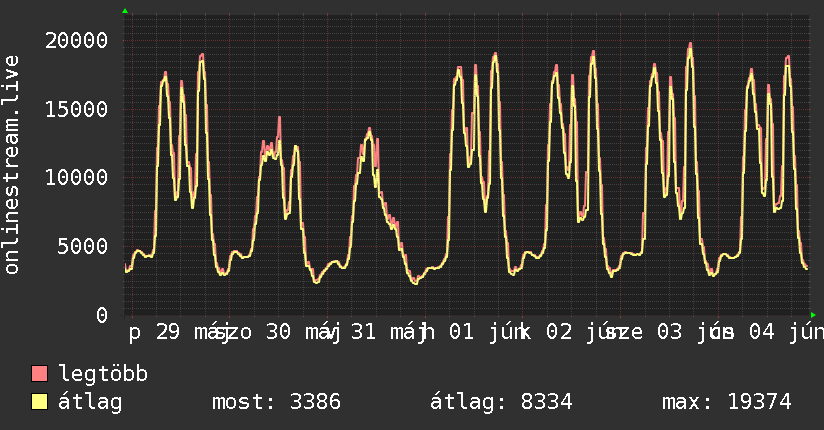Click the 31 máj date label

(x=388, y=332)
